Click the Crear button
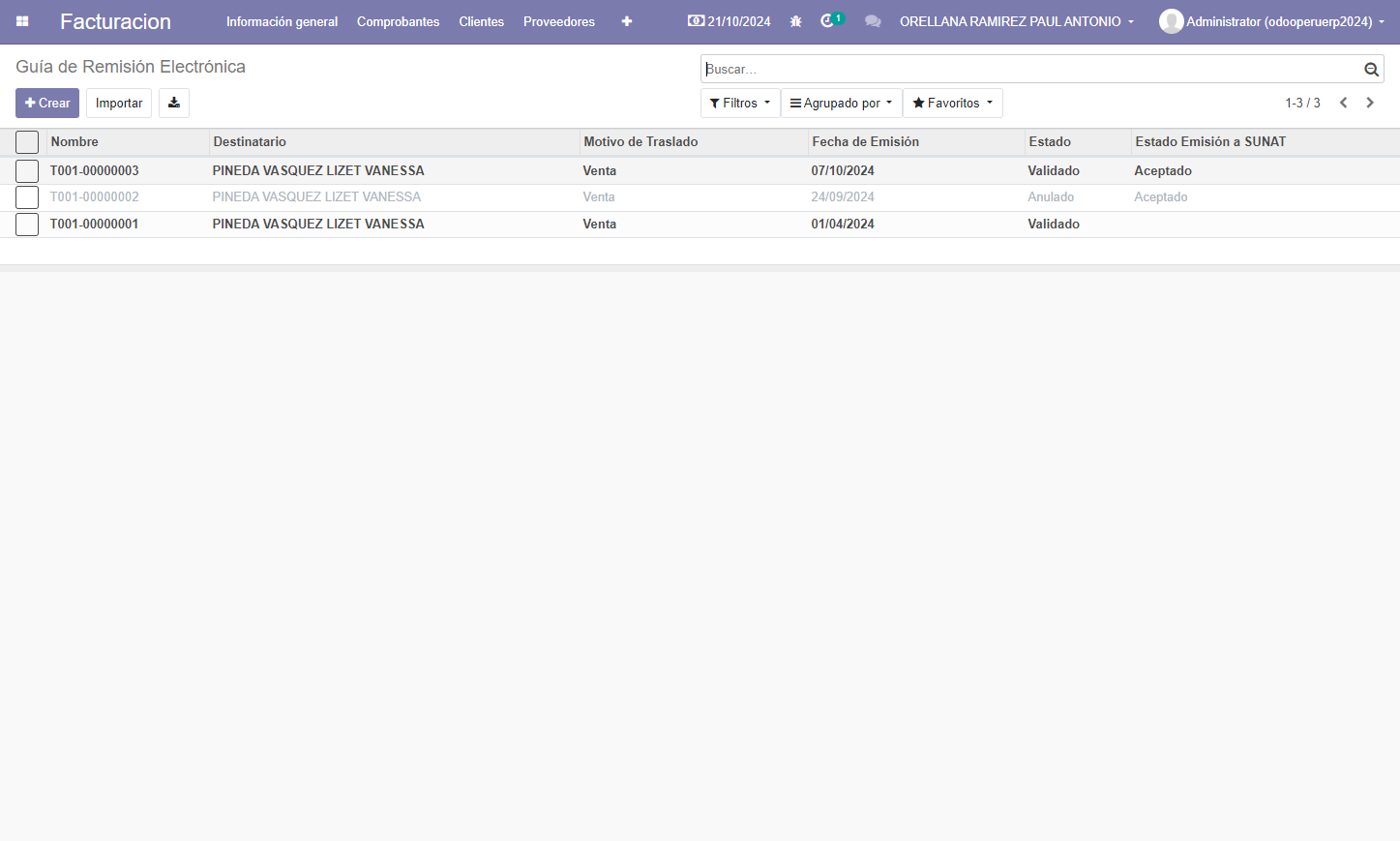The image size is (1400, 841). pyautogui.click(x=47, y=103)
